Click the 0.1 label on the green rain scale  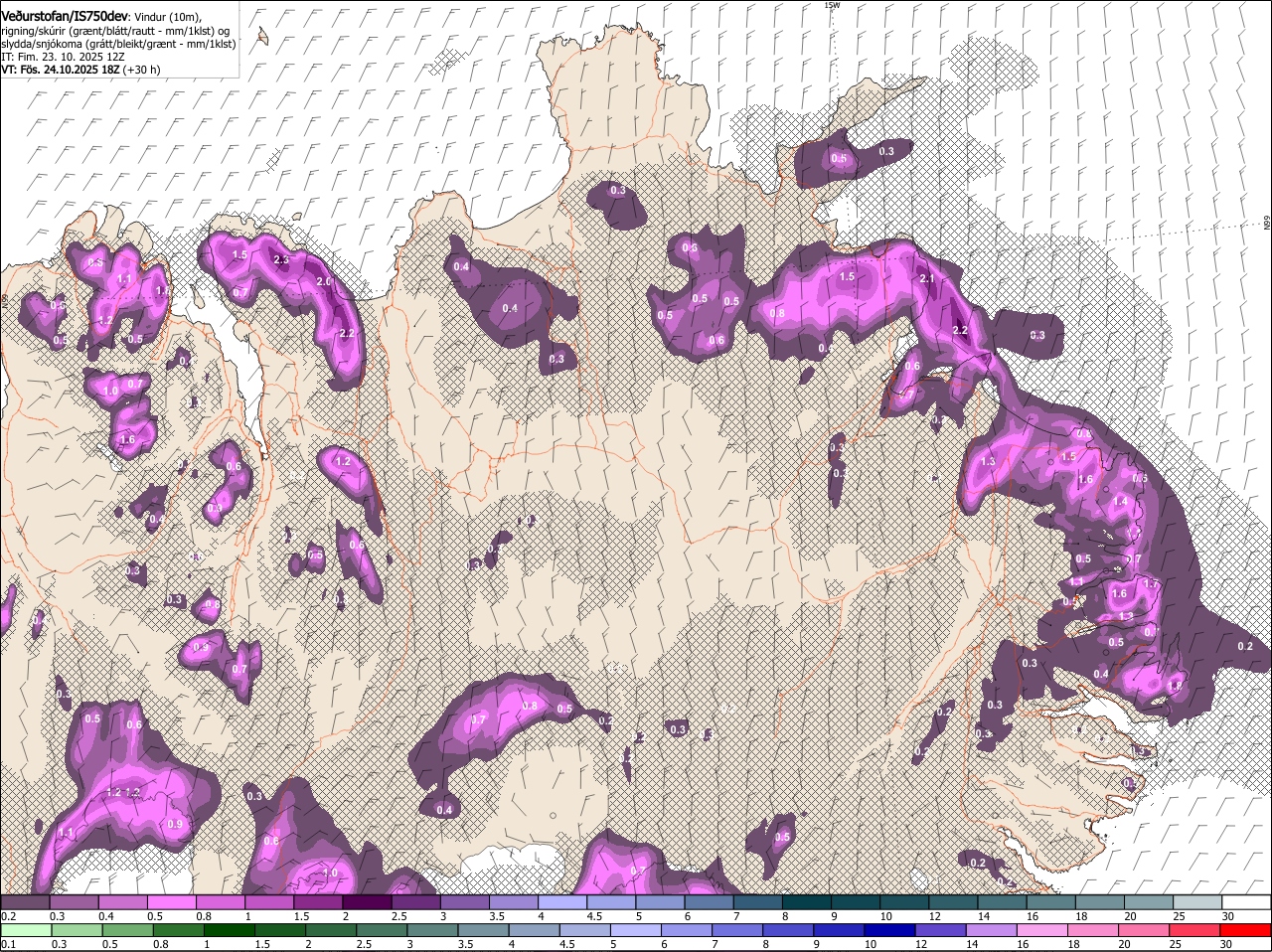click(8, 944)
